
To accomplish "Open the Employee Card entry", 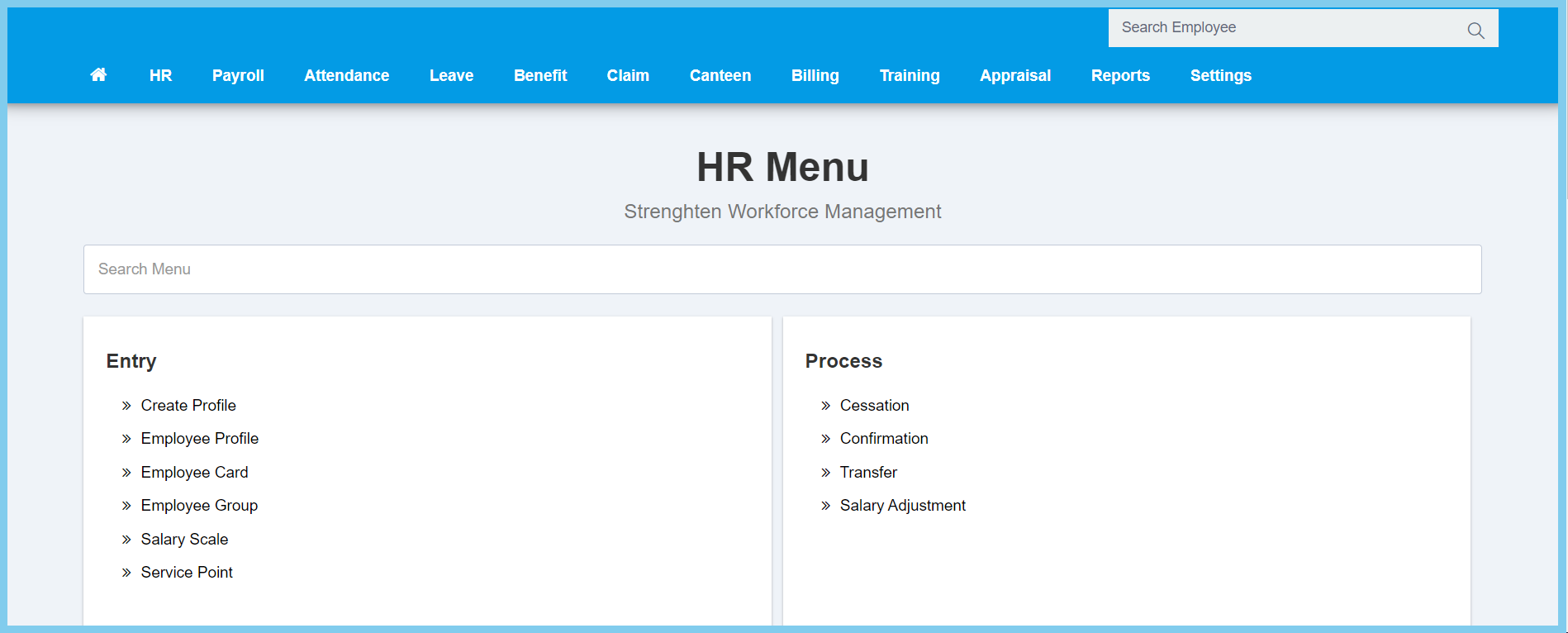I will (194, 473).
